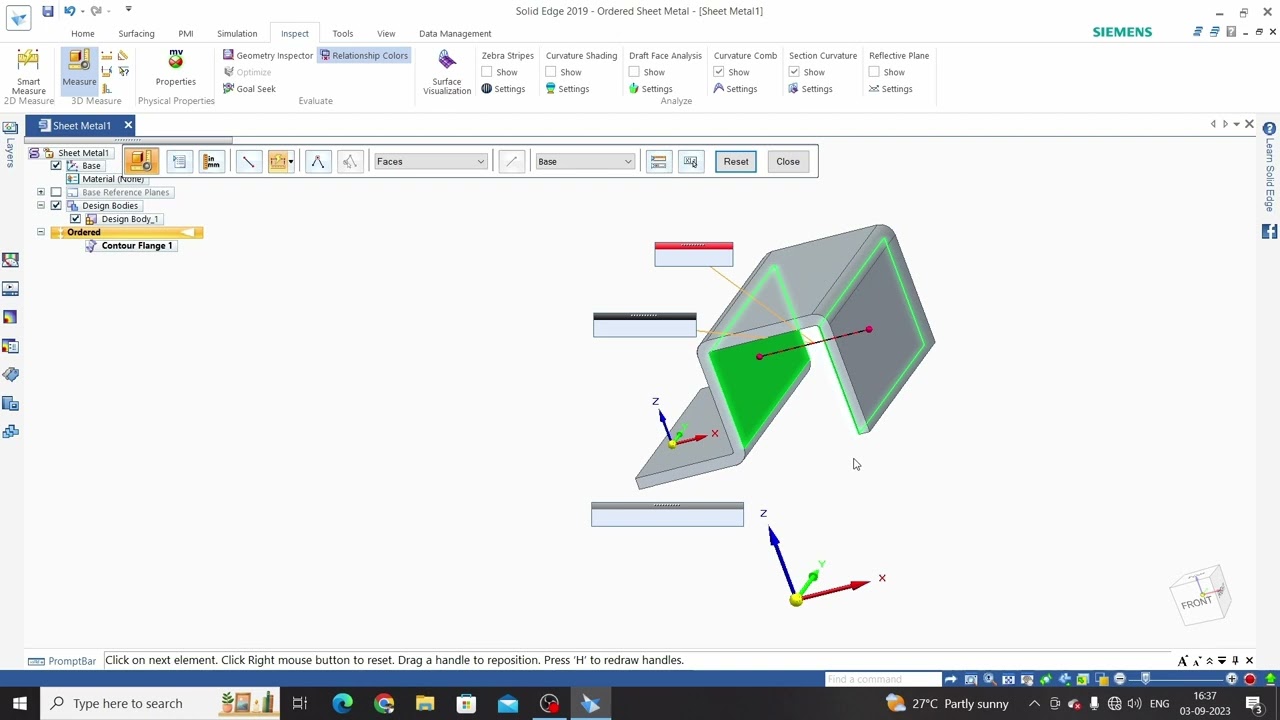The image size is (1280, 720).
Task: Open Section Curvature Settings
Action: pyautogui.click(x=810, y=89)
